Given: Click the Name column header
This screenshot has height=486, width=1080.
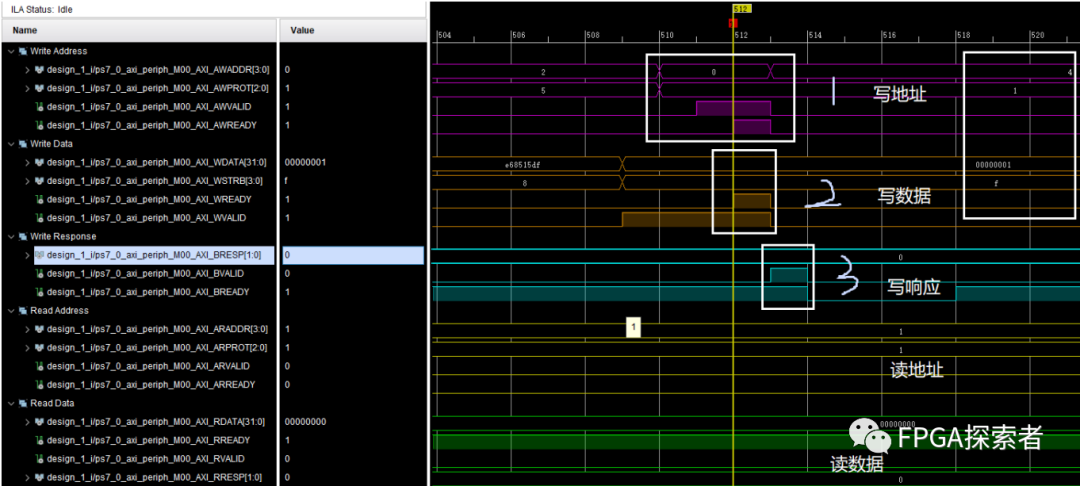Looking at the screenshot, I should tap(138, 30).
